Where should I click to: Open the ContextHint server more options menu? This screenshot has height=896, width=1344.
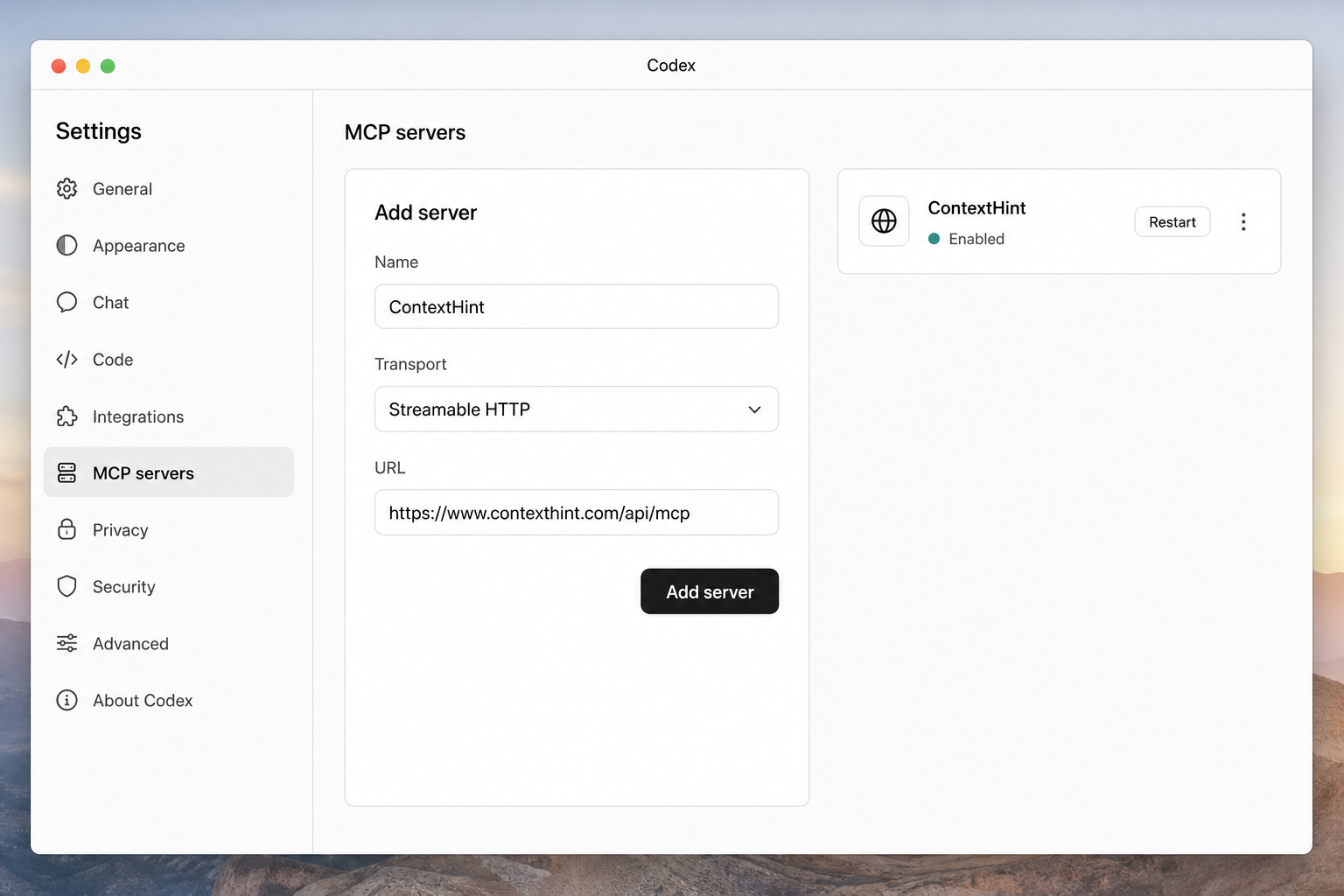[x=1243, y=222]
